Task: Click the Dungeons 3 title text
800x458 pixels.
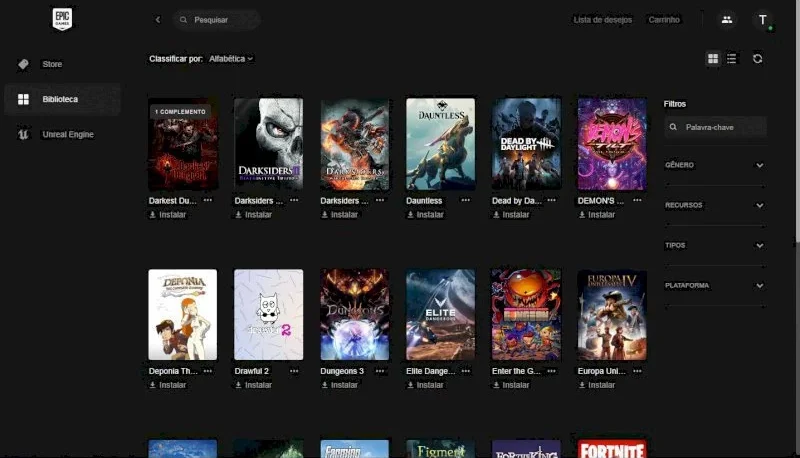Action: click(342, 371)
